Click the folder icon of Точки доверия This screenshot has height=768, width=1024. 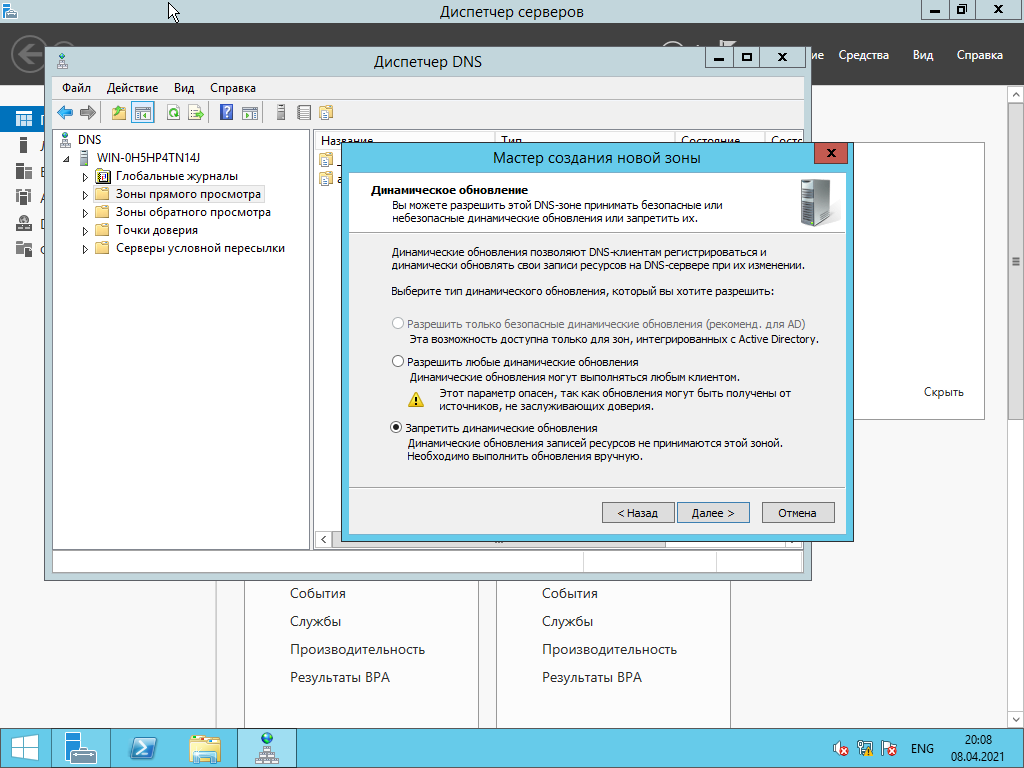(102, 230)
